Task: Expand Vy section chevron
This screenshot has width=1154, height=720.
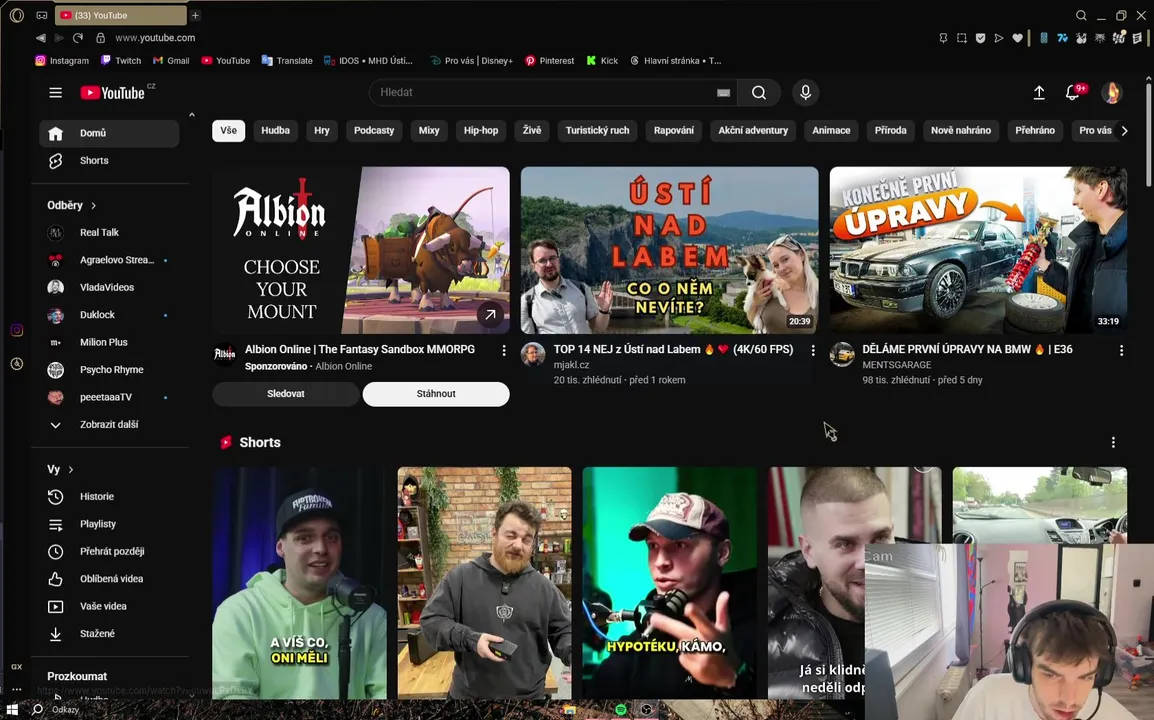Action: pyautogui.click(x=71, y=470)
